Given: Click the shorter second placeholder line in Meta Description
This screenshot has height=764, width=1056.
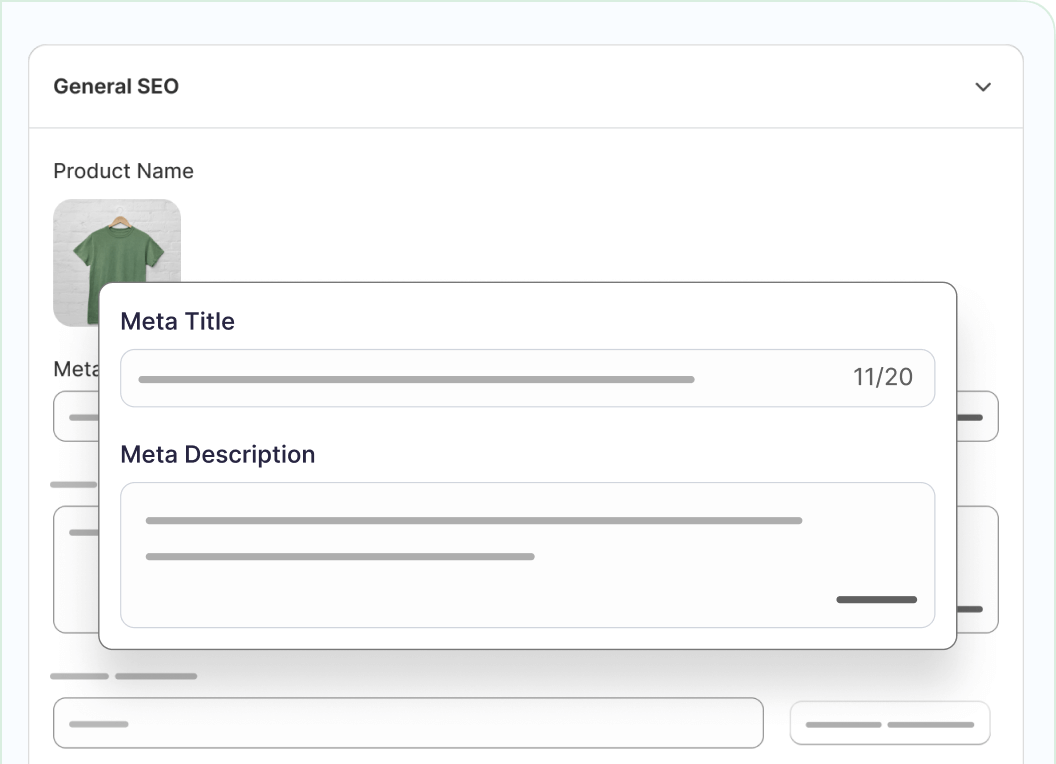Looking at the screenshot, I should click(340, 557).
